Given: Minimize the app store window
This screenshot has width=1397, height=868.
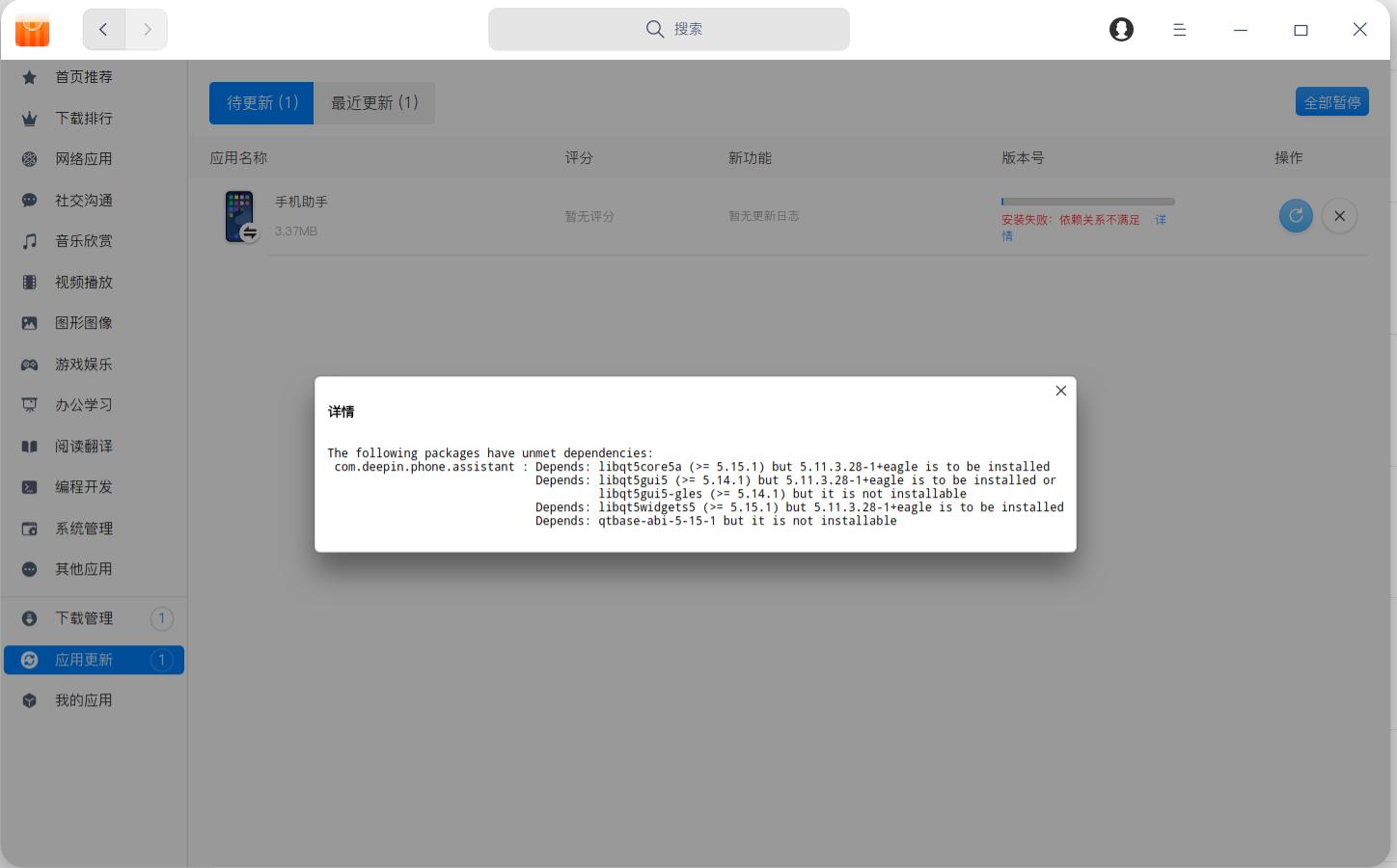Looking at the screenshot, I should (x=1241, y=30).
